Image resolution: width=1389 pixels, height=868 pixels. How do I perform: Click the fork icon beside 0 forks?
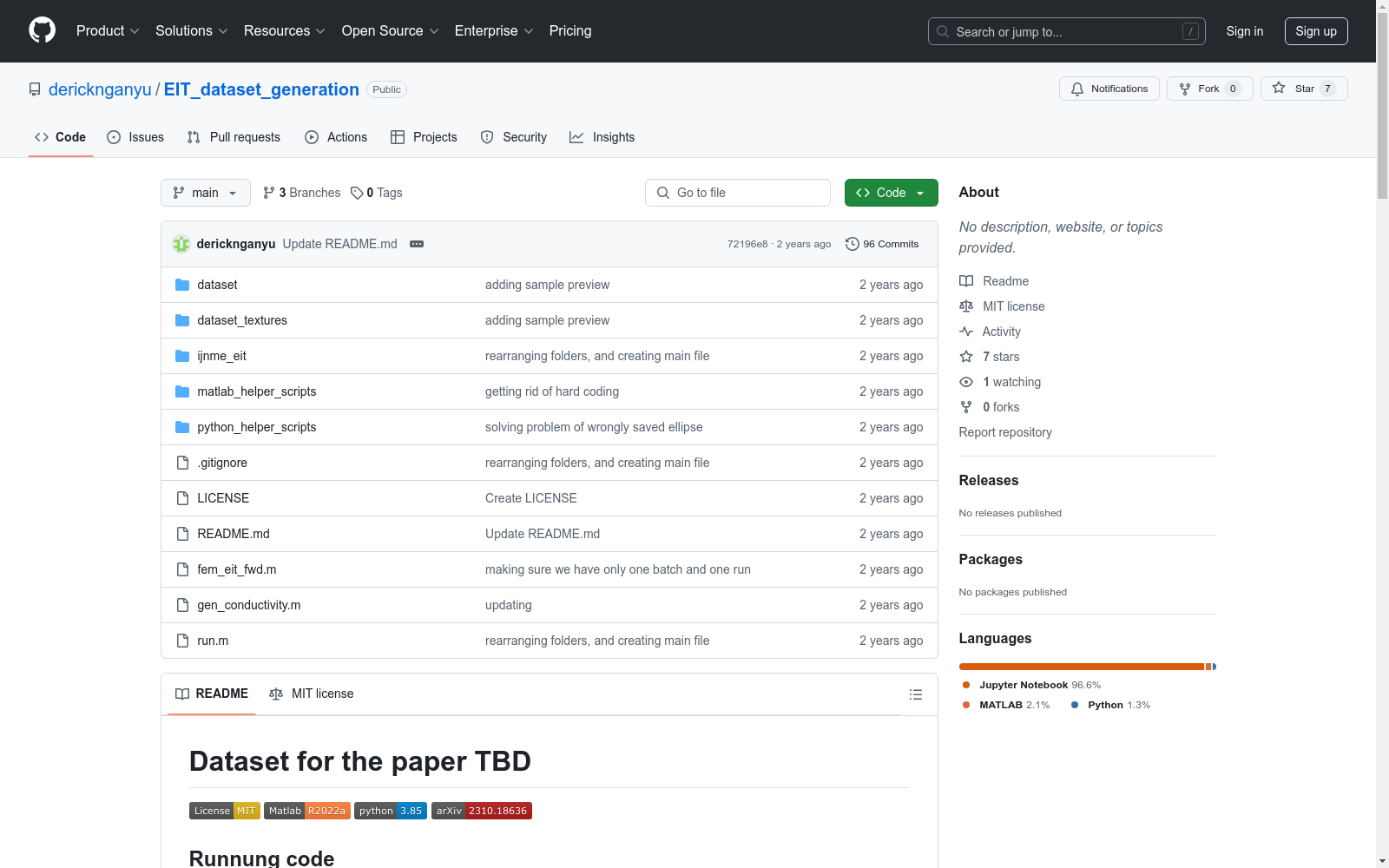(x=966, y=407)
